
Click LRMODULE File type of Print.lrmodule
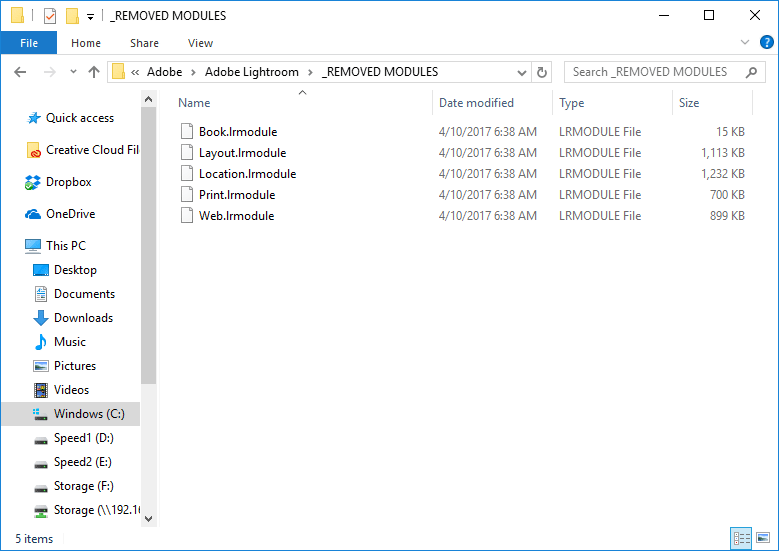click(x=600, y=195)
